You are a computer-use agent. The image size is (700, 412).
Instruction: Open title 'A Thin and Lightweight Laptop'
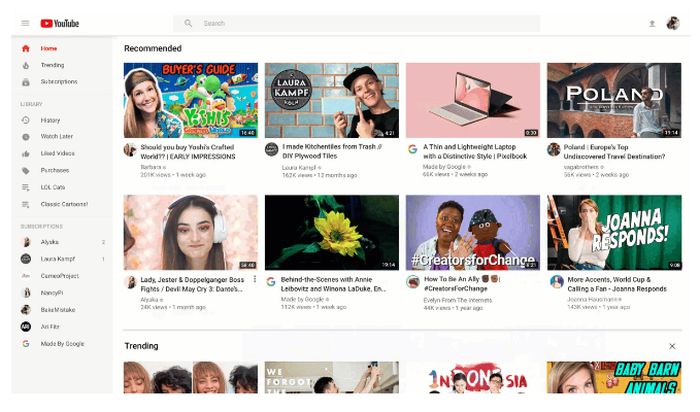point(475,151)
